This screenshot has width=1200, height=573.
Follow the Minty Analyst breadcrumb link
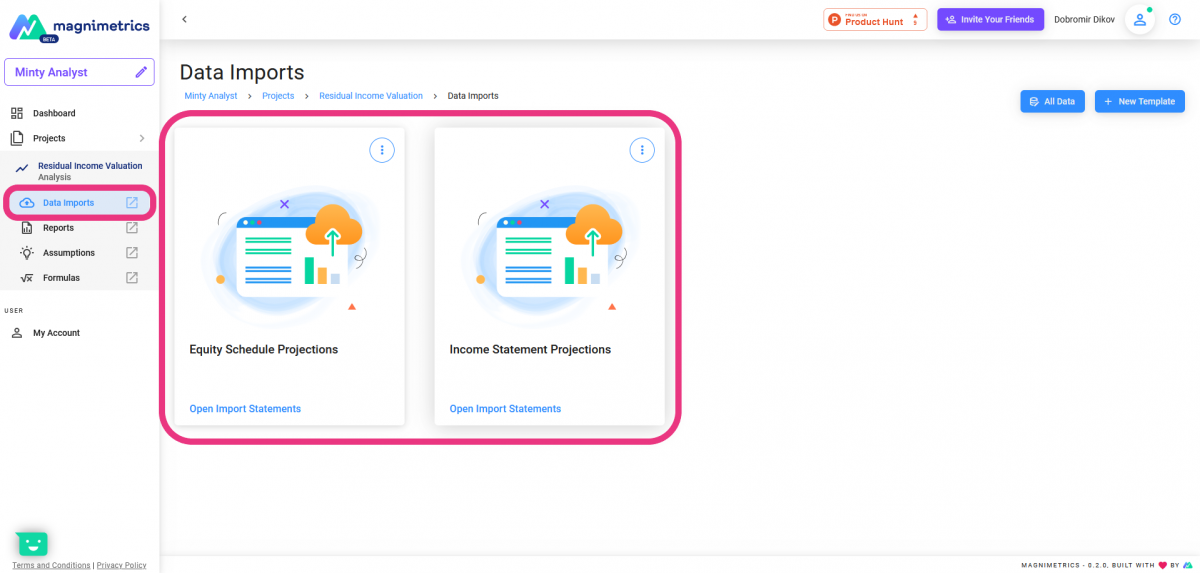coord(211,96)
